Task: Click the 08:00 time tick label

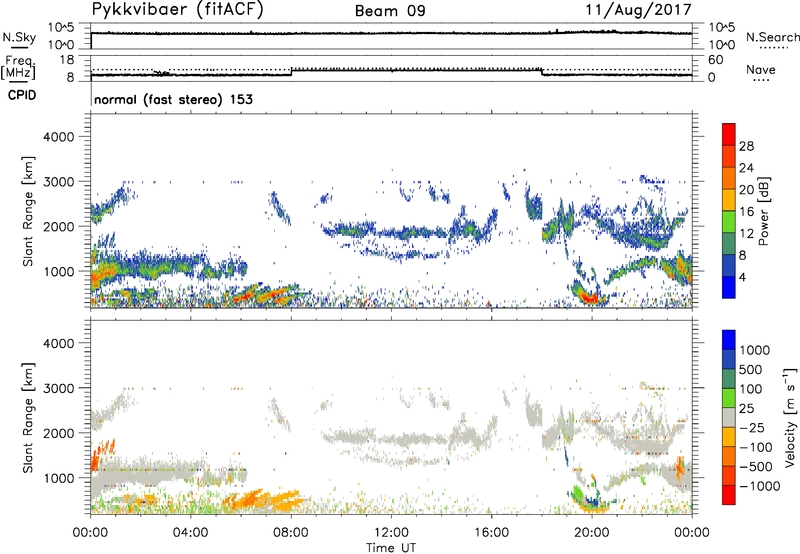Action: click(291, 533)
